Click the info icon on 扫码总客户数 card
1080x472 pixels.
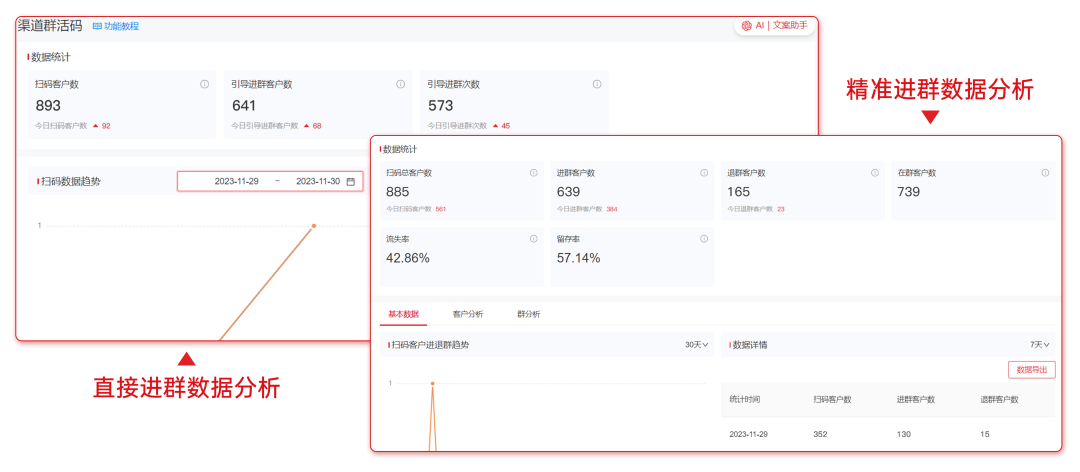click(533, 173)
